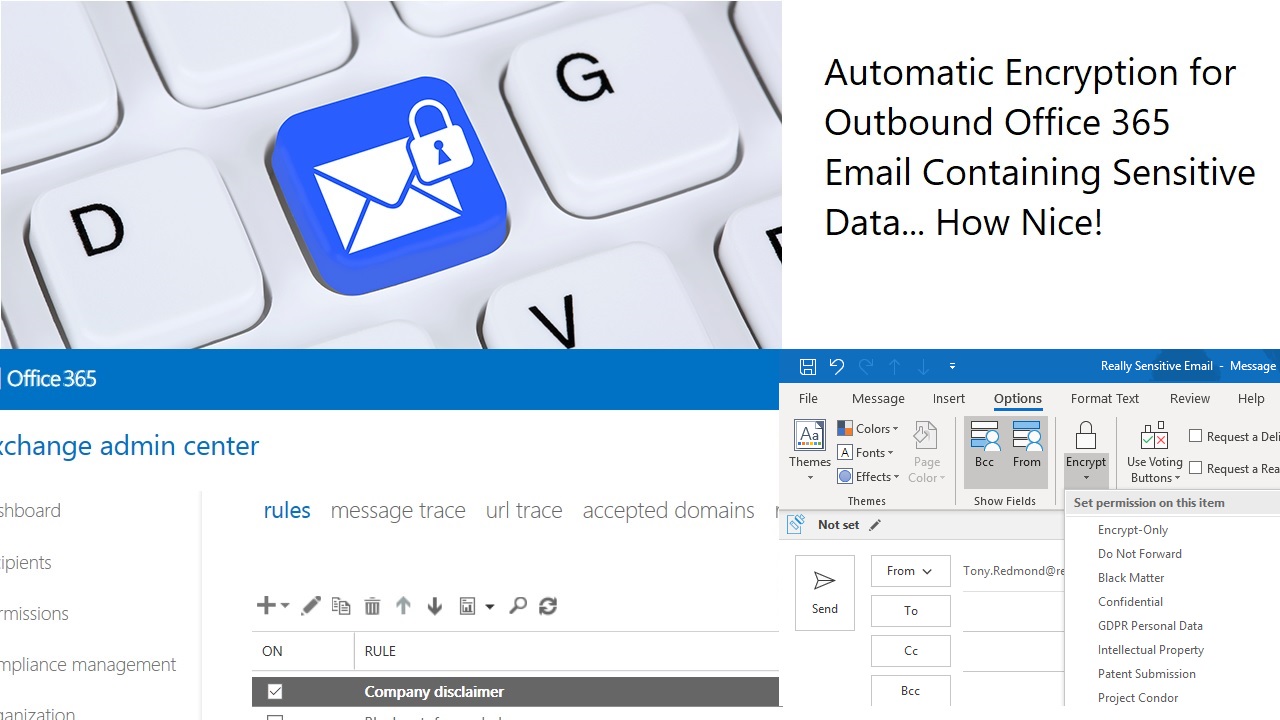The width and height of the screenshot is (1280, 720).
Task: Open the accepted domains tab
Action: (668, 510)
